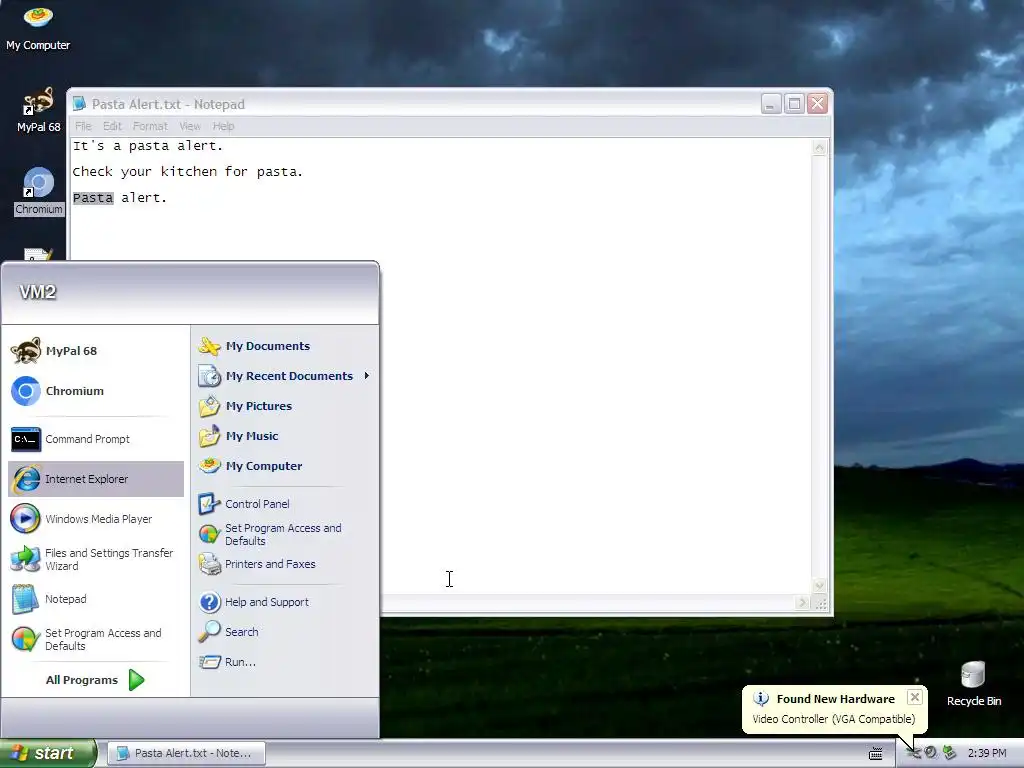The height and width of the screenshot is (768, 1024).
Task: Open Help and Support
Action: 285,602
